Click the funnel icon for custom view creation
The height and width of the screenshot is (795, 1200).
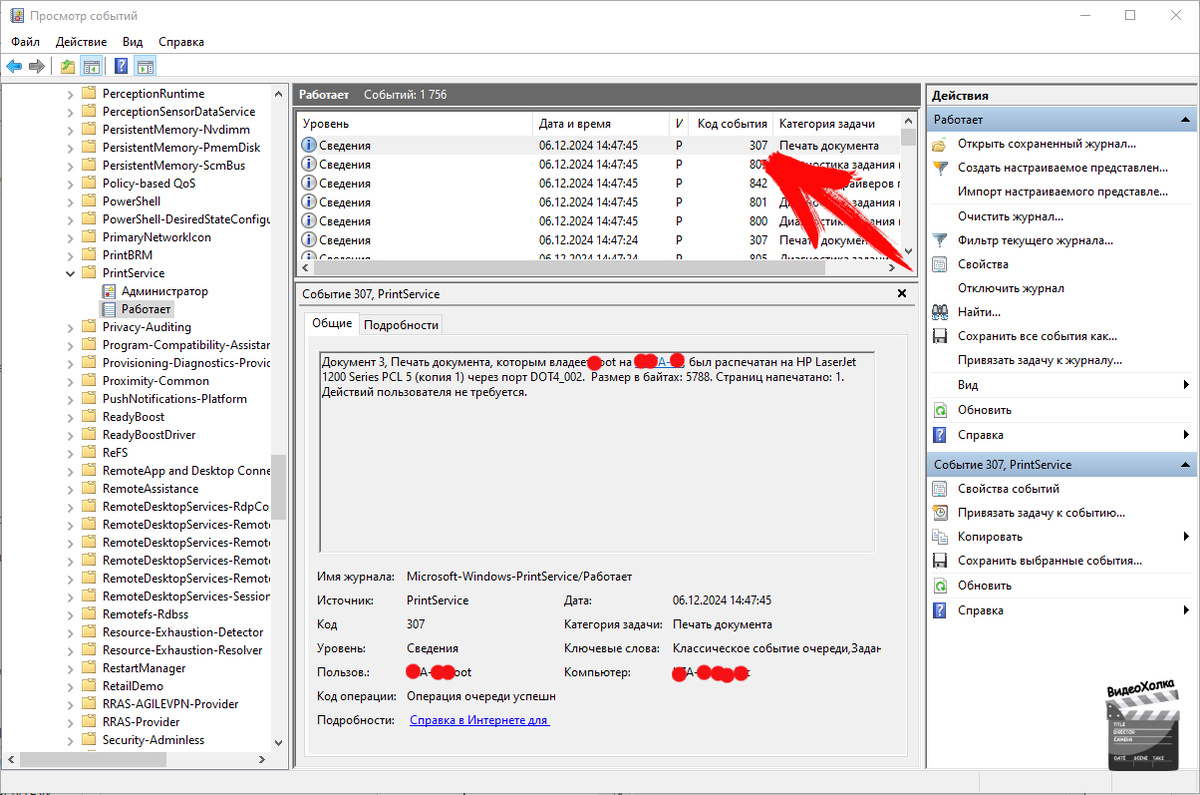click(x=939, y=168)
